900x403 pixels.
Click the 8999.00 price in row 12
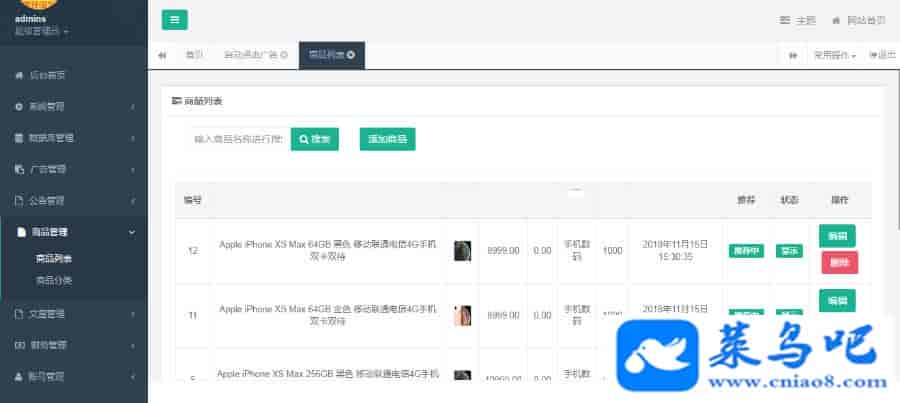coord(503,251)
